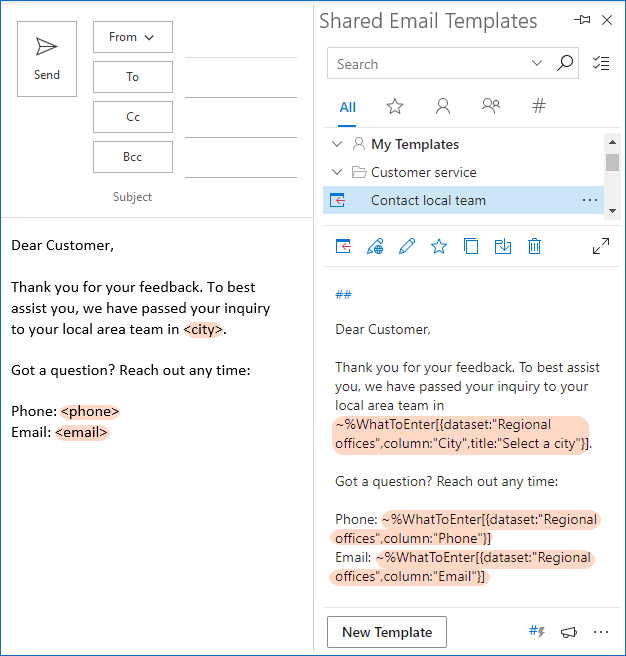Switch to the hashtag shortcuts tab
The height and width of the screenshot is (656, 626).
(539, 106)
